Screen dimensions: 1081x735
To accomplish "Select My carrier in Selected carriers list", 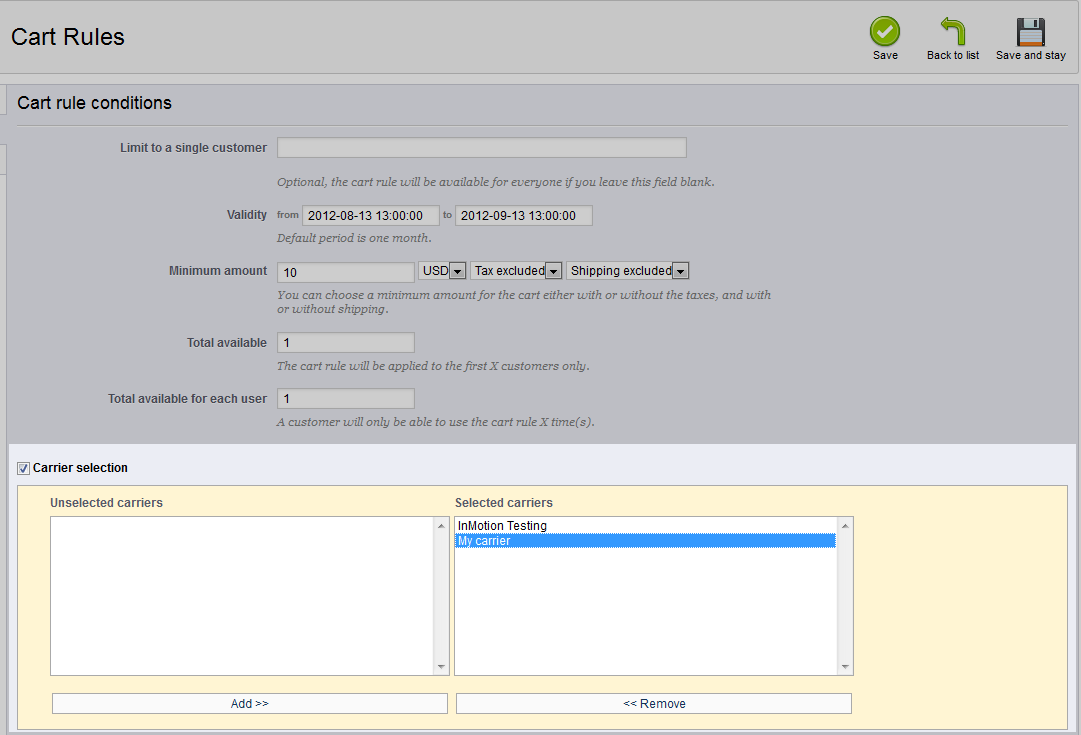I will pos(645,541).
